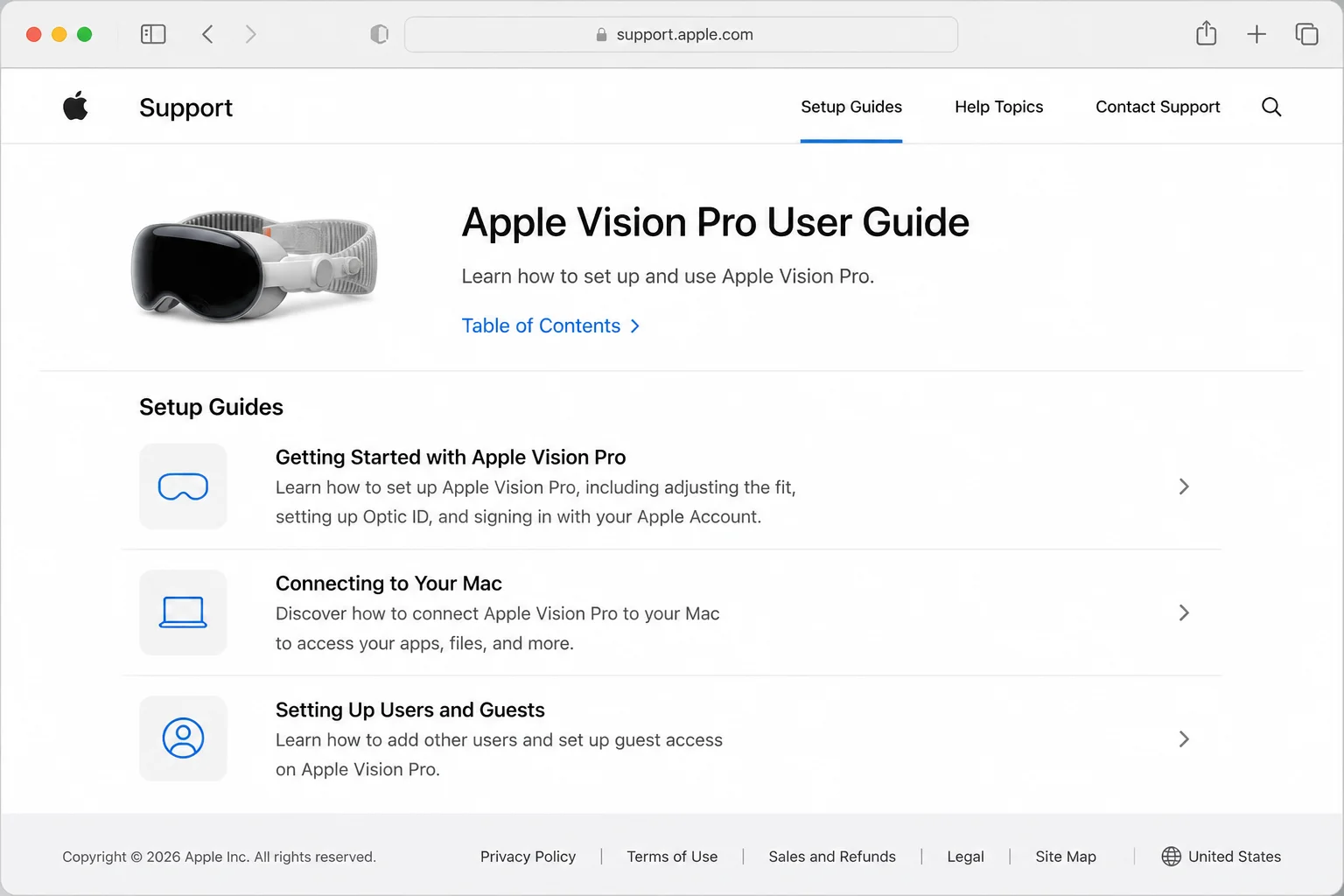Viewport: 1344px width, 896px height.
Task: Open the Help Topics tab
Action: click(998, 107)
